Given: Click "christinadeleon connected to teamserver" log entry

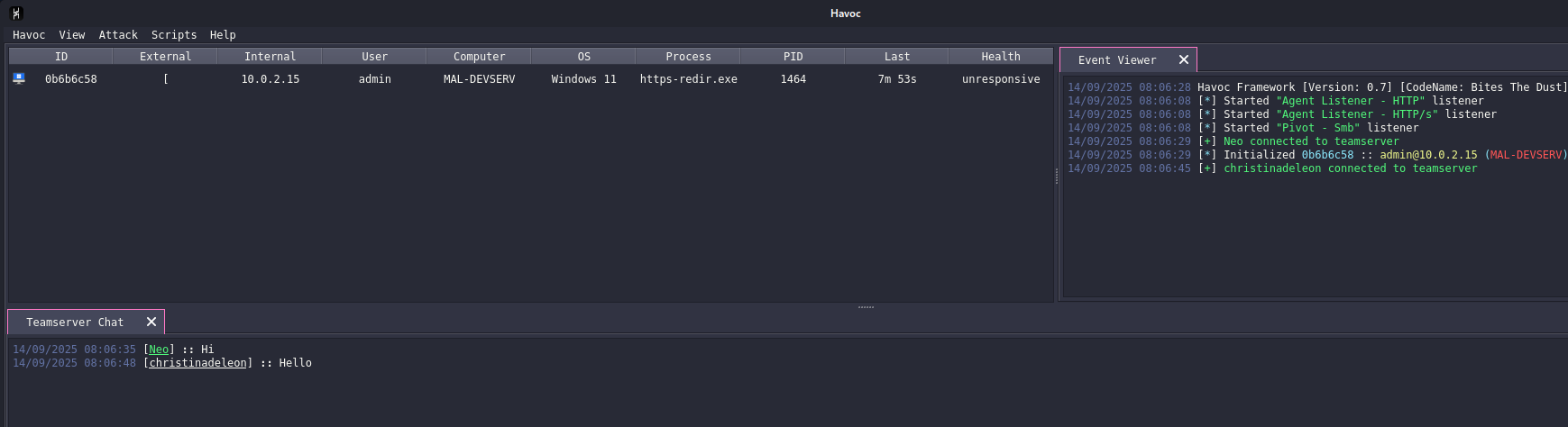Looking at the screenshot, I should point(1272,168).
